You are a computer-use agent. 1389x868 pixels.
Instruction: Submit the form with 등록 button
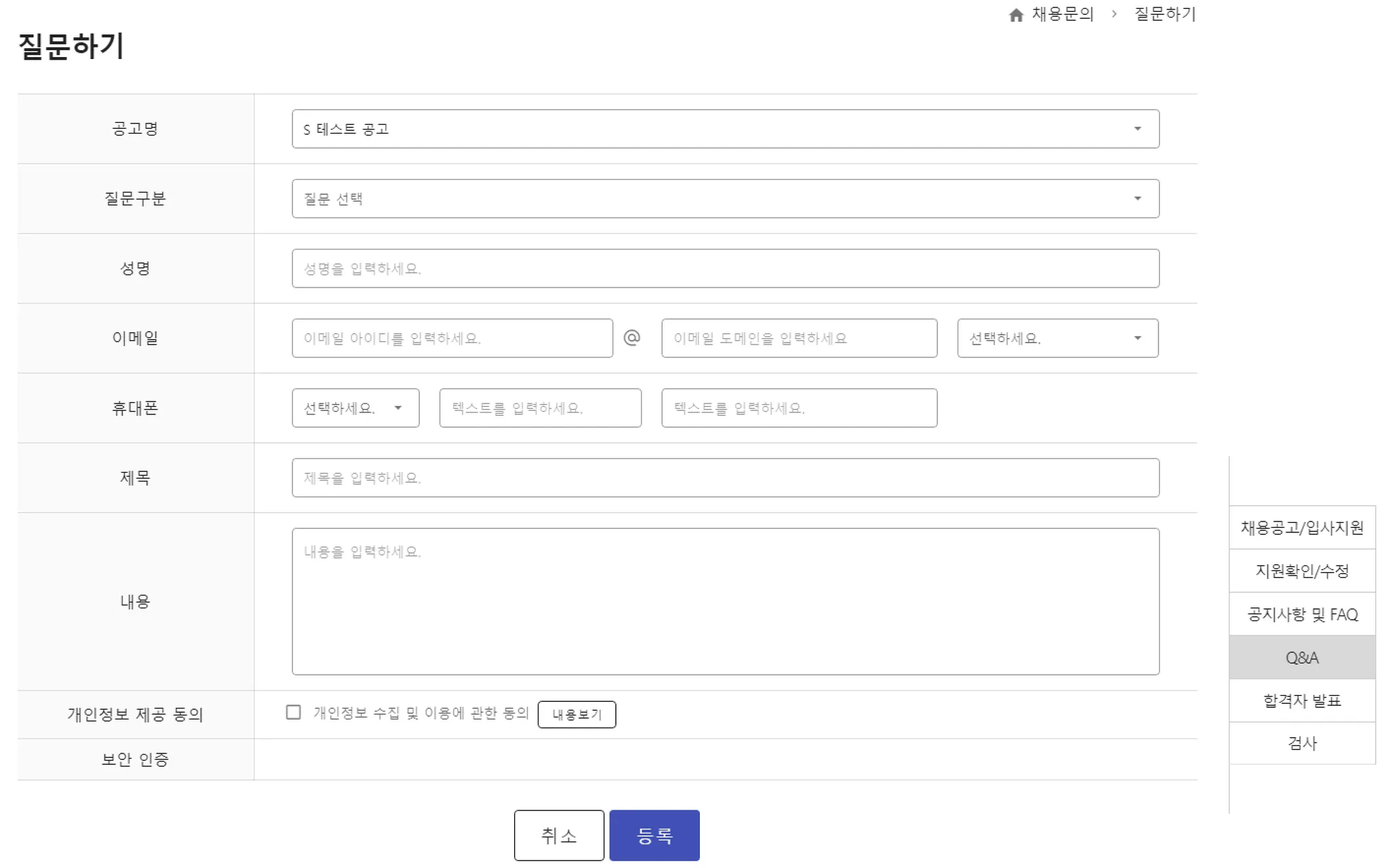[x=654, y=835]
